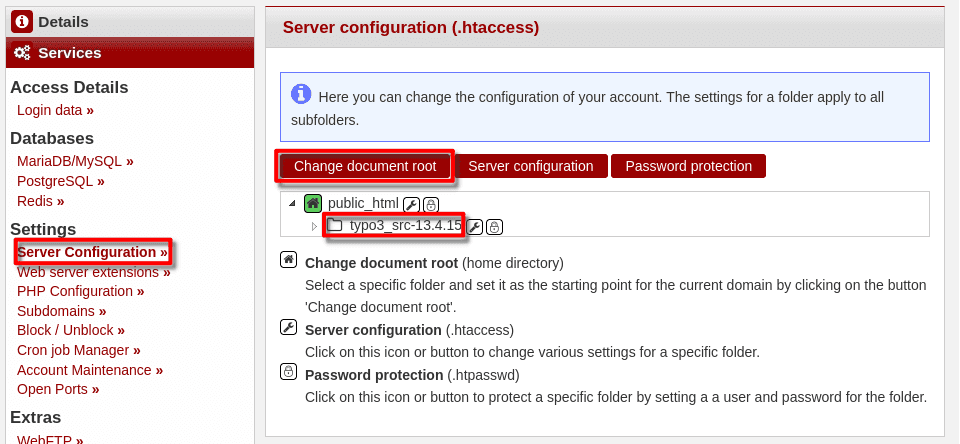Expand the typo3_src-13.4.15 folder node
960x444 pixels.
[314, 226]
